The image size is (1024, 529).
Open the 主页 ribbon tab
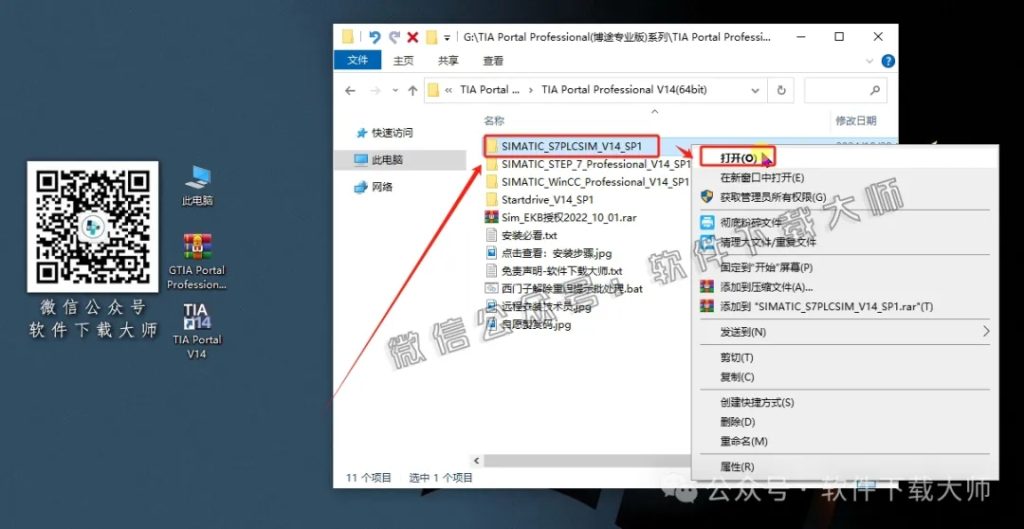pos(403,61)
